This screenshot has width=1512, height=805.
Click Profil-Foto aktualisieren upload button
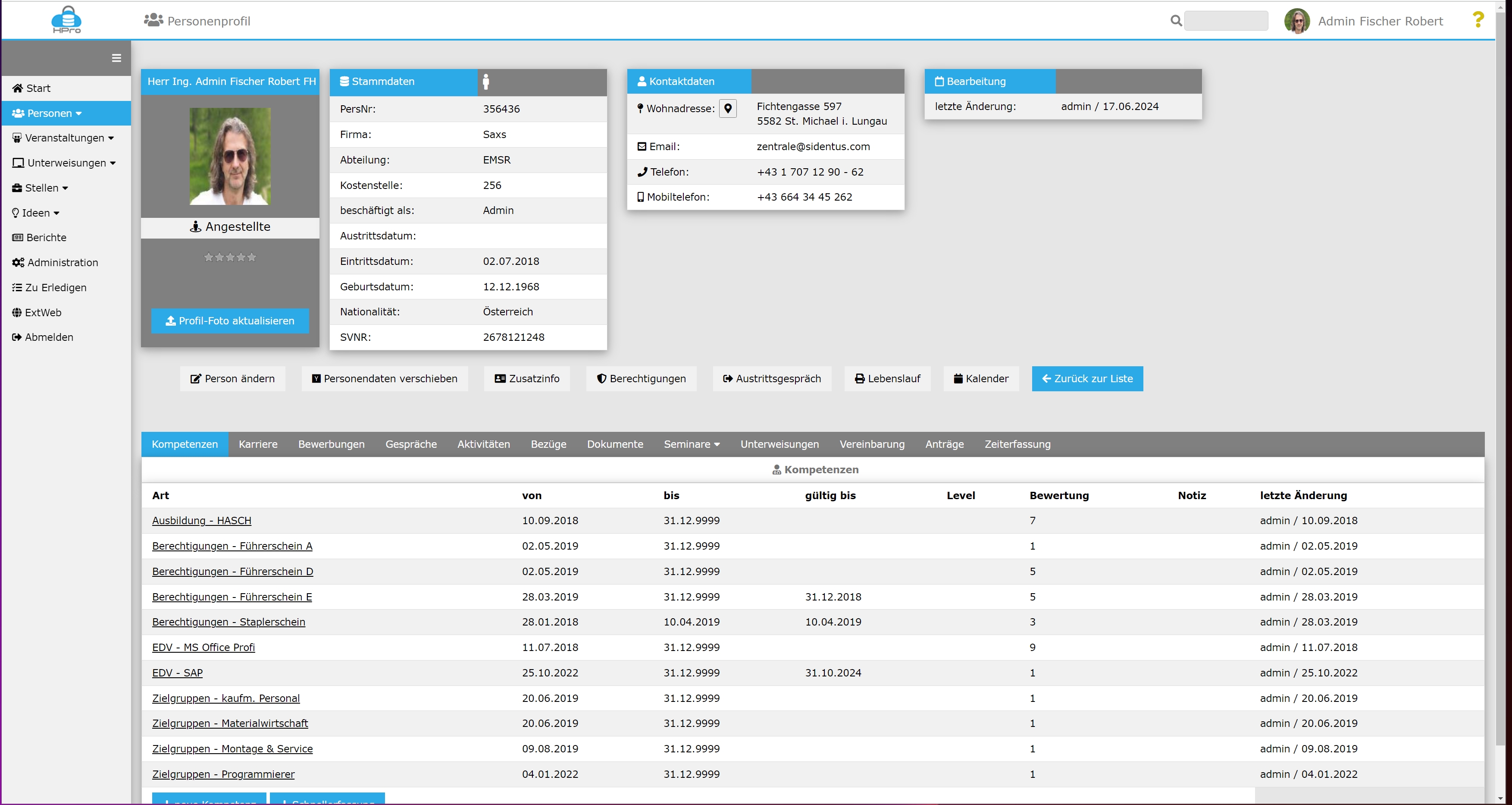[230, 321]
